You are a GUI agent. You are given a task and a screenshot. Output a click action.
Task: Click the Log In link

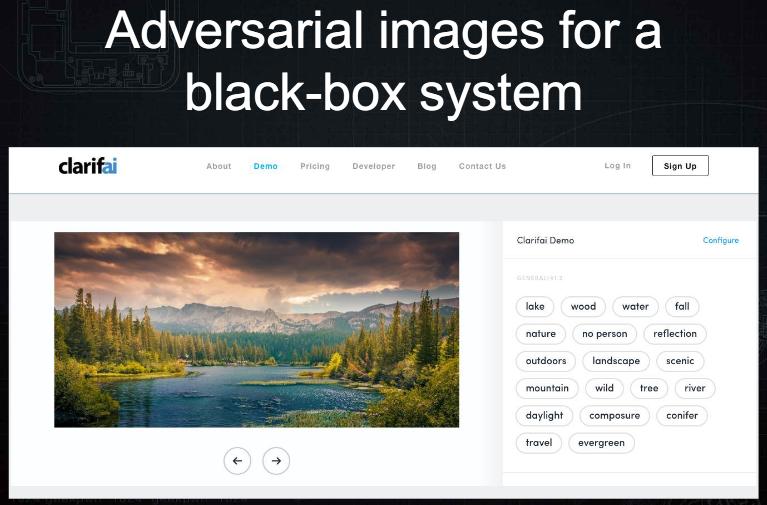pos(618,165)
